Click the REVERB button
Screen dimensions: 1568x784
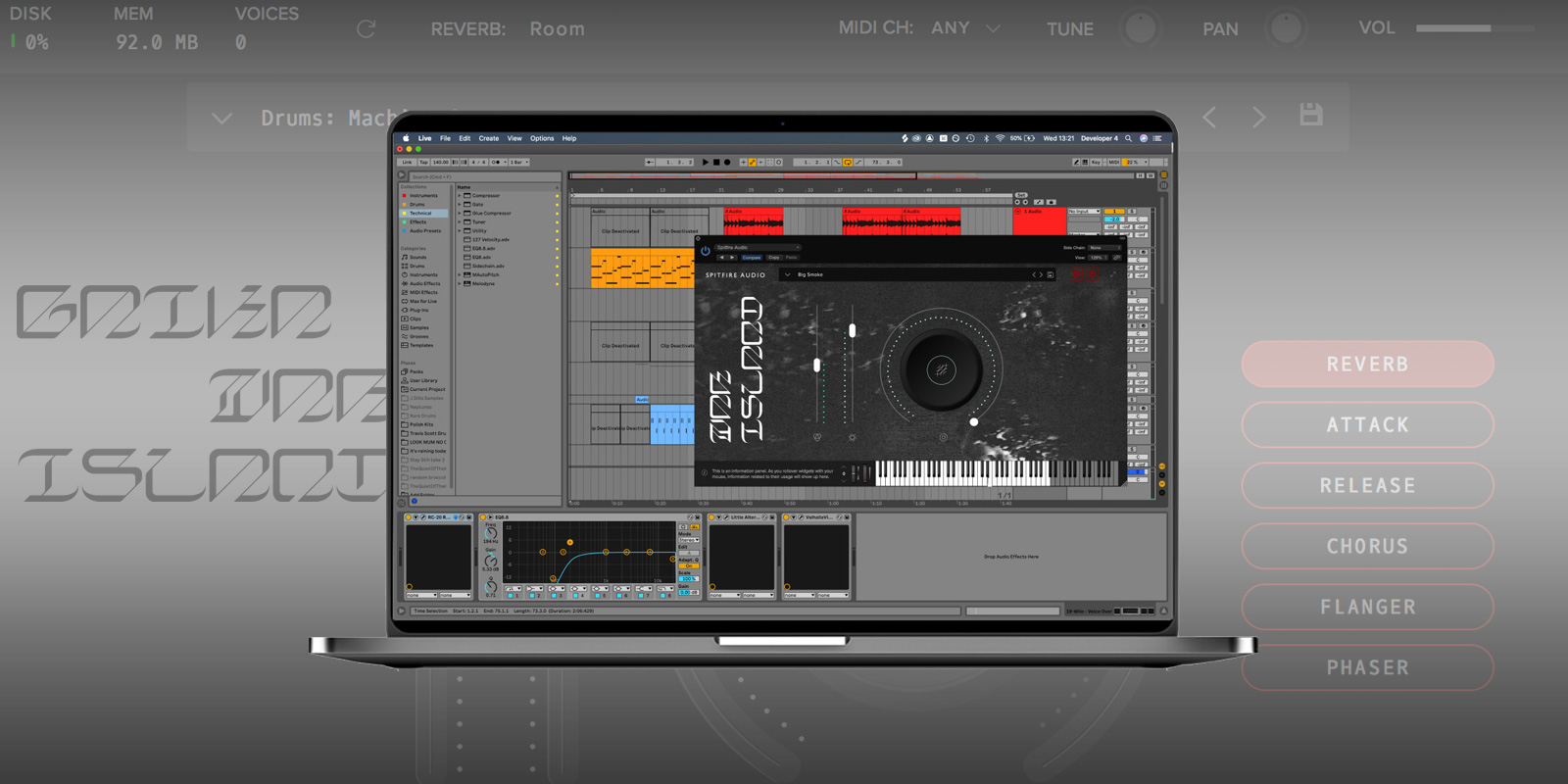1368,365
